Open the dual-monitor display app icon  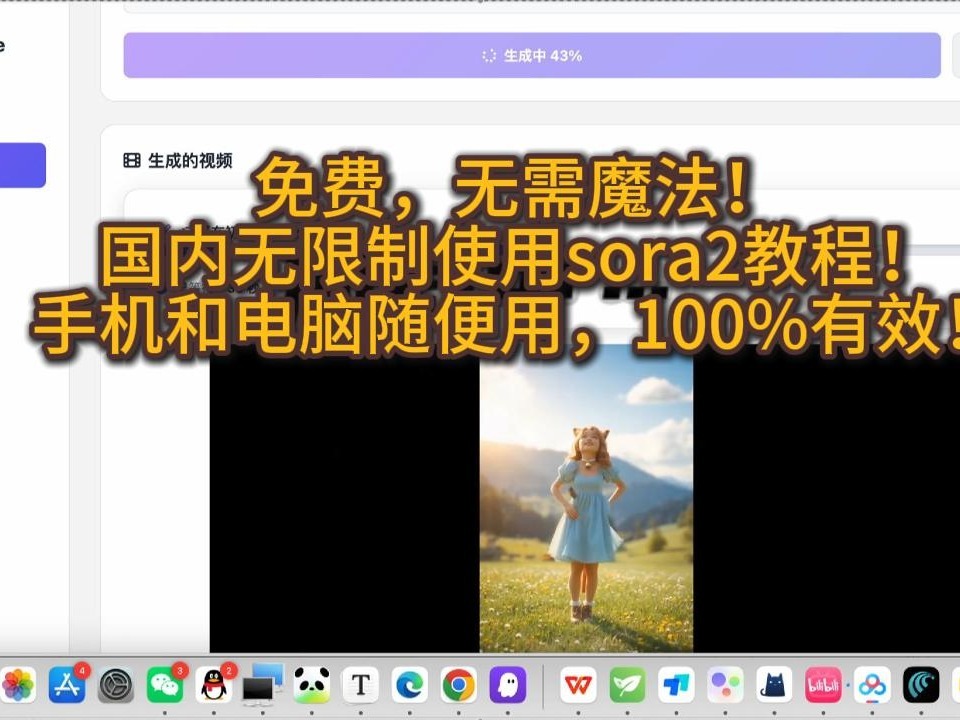[x=263, y=684]
